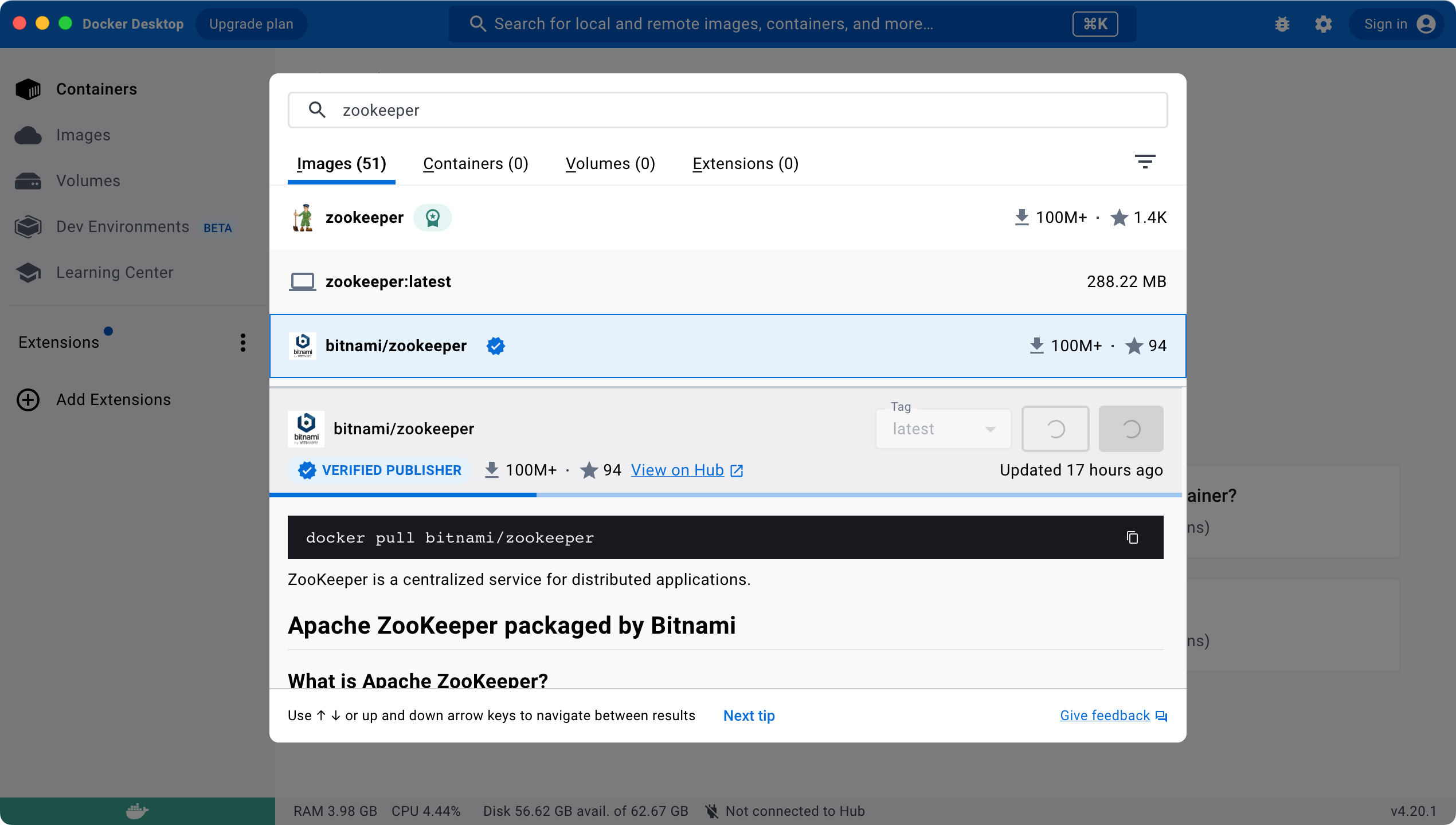The height and width of the screenshot is (825, 1456).
Task: Open the search results filter icon
Action: 1145,162
